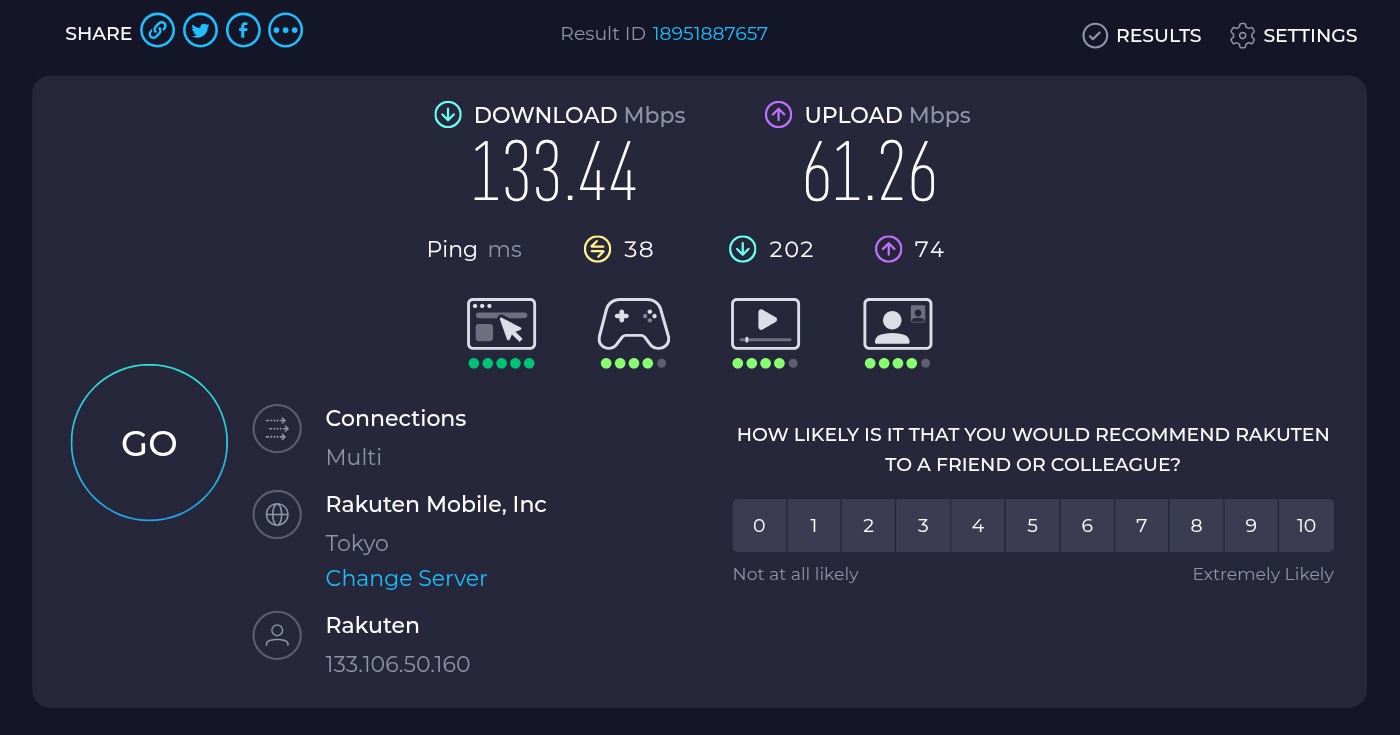Click the web browsing experience icon
Screen dimensions: 1400x735
501,324
